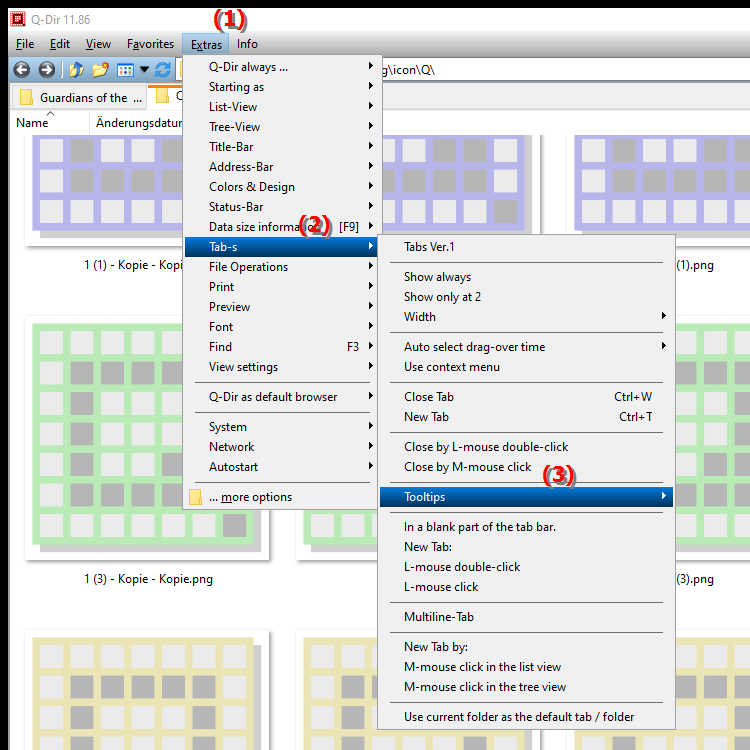Select the 'Guardians of the ...' tab
This screenshot has height=750, width=750.
click(79, 98)
